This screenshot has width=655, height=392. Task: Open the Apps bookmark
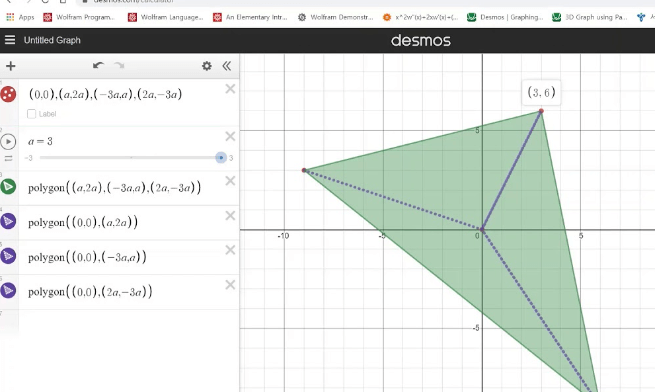tap(20, 17)
